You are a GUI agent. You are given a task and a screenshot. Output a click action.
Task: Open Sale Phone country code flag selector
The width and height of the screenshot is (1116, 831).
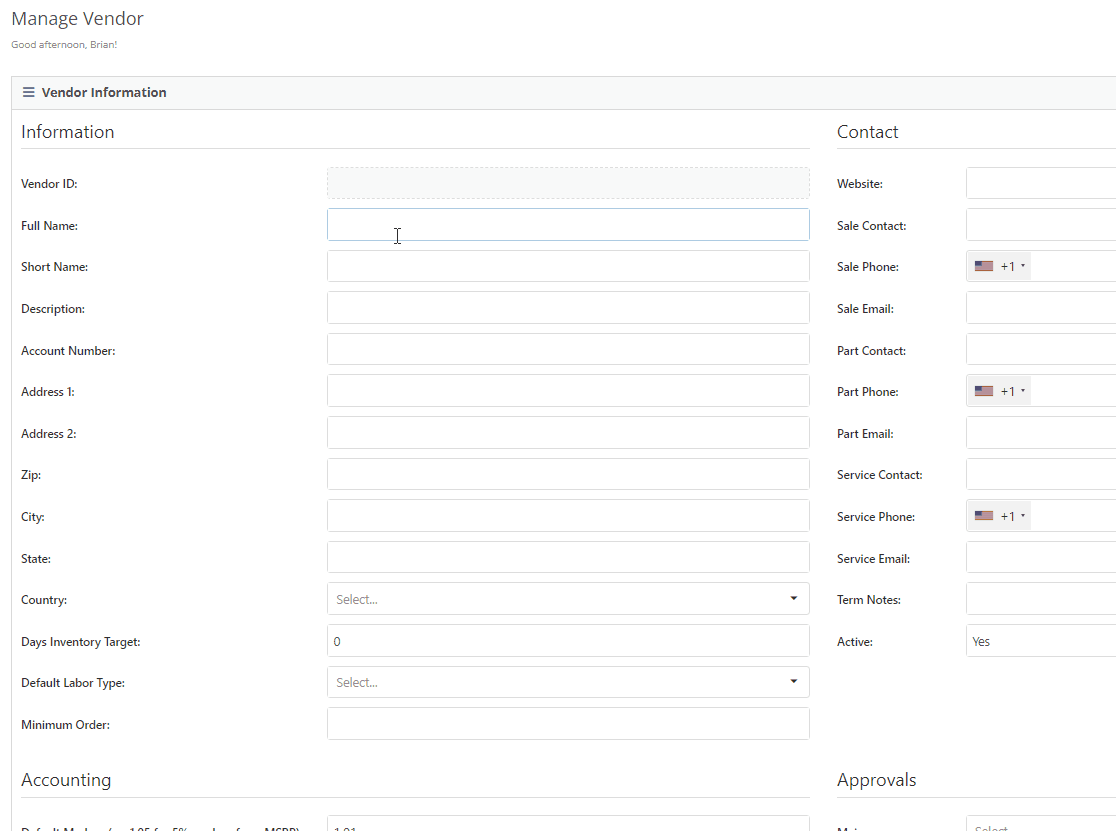click(999, 266)
